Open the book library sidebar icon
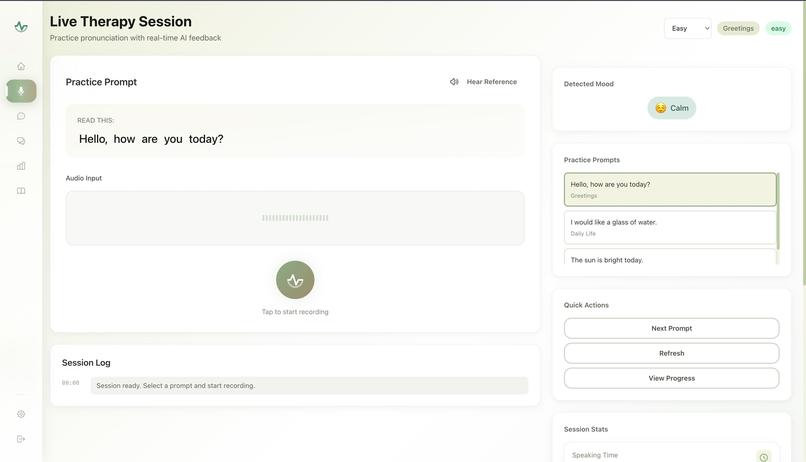 (21, 191)
